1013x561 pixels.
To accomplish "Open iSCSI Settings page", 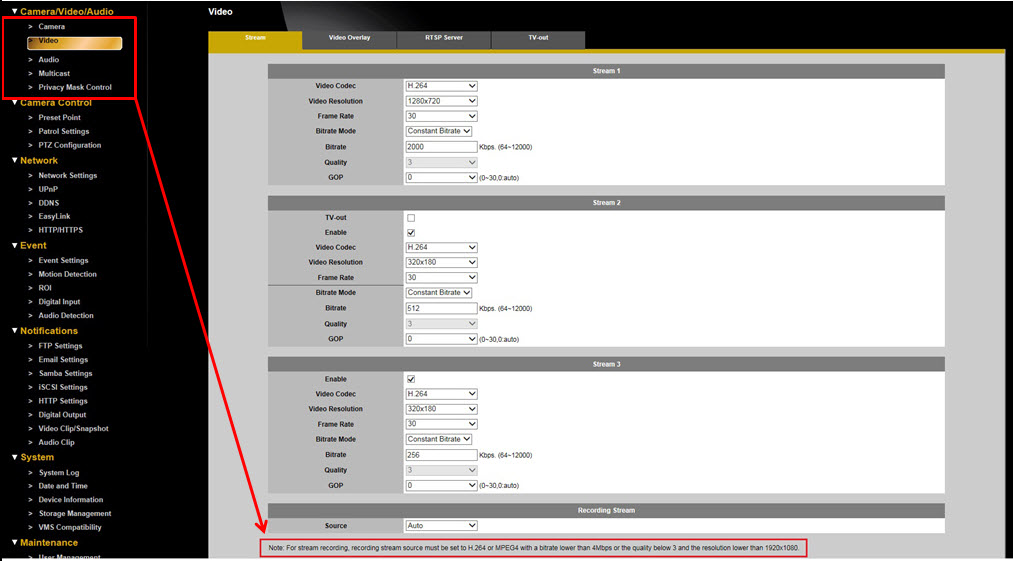I will [63, 387].
